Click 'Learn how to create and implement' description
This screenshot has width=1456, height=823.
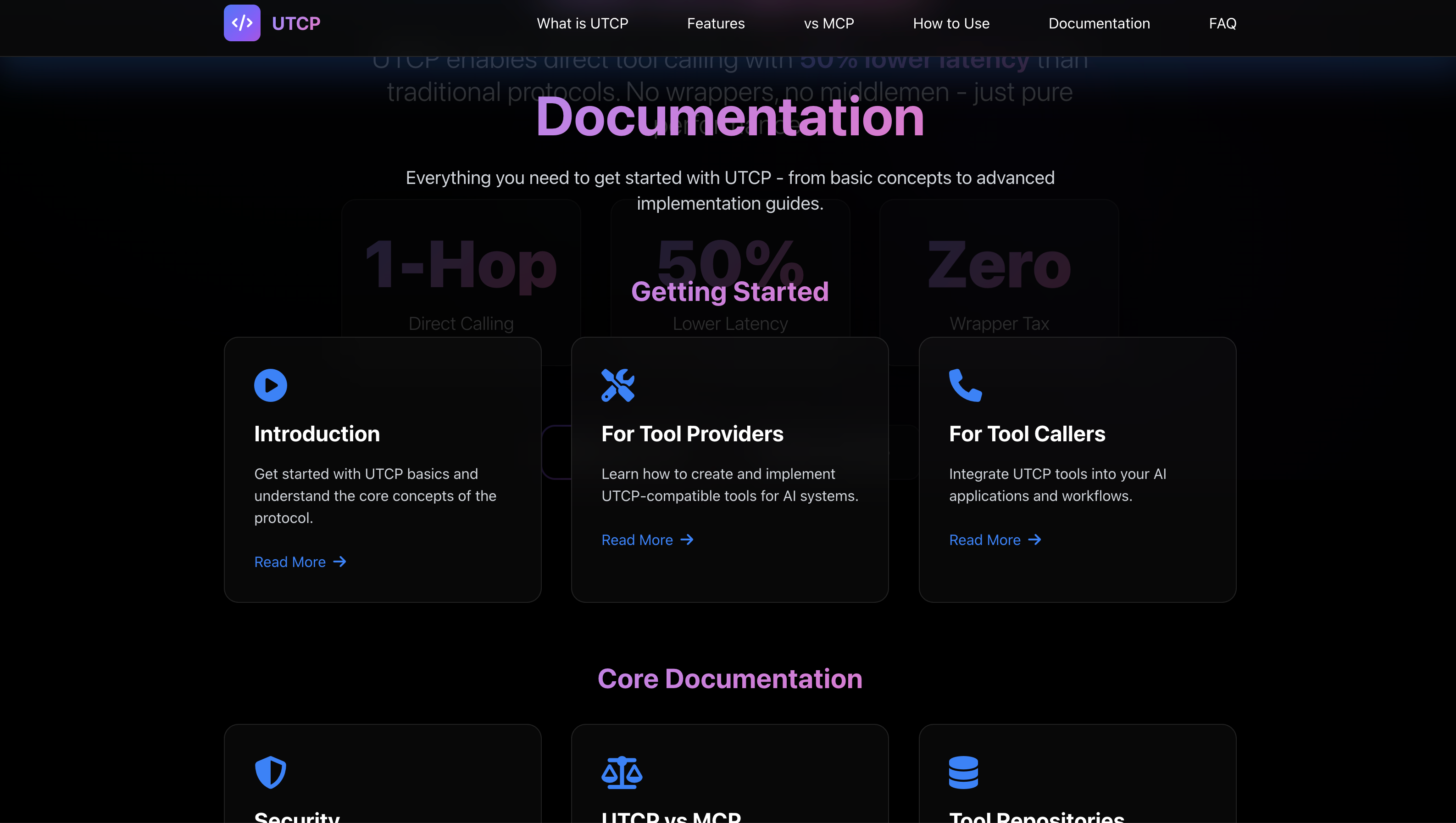click(x=730, y=484)
